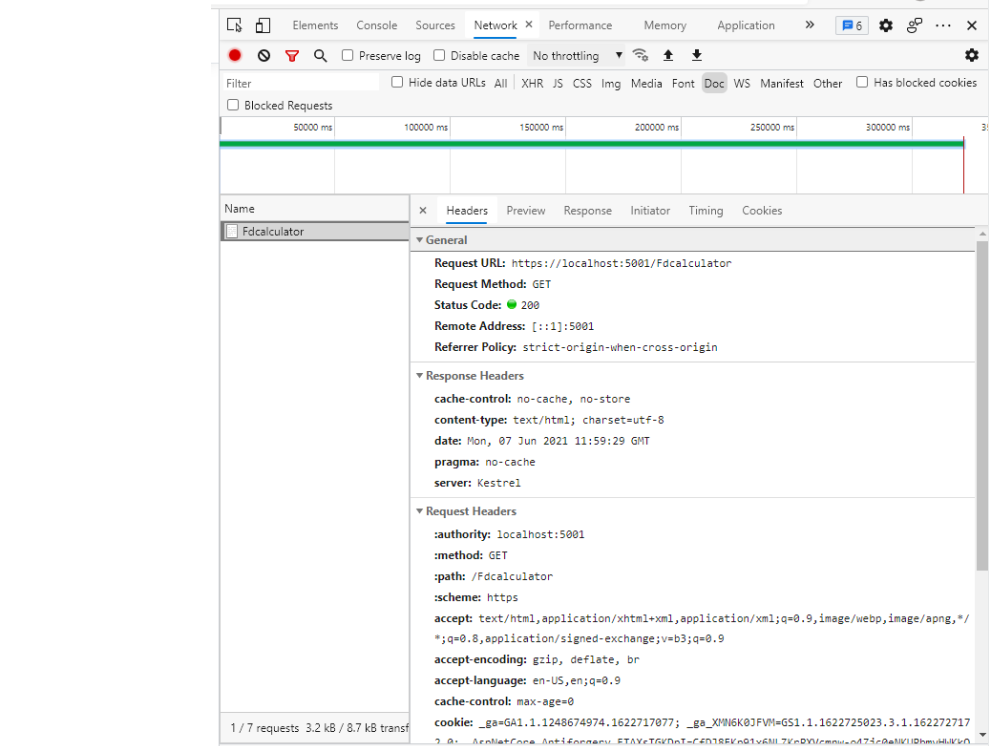989x746 pixels.
Task: Click the requests transferred status summary
Action: [319, 728]
